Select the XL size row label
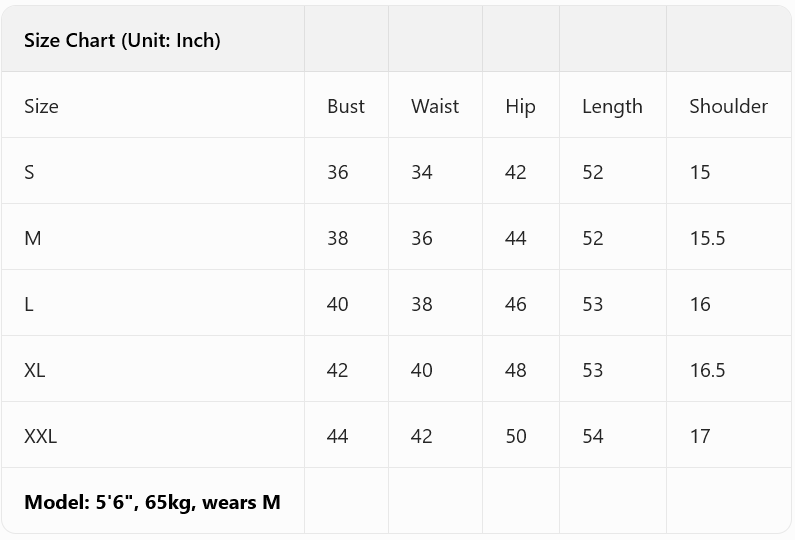 coord(35,370)
